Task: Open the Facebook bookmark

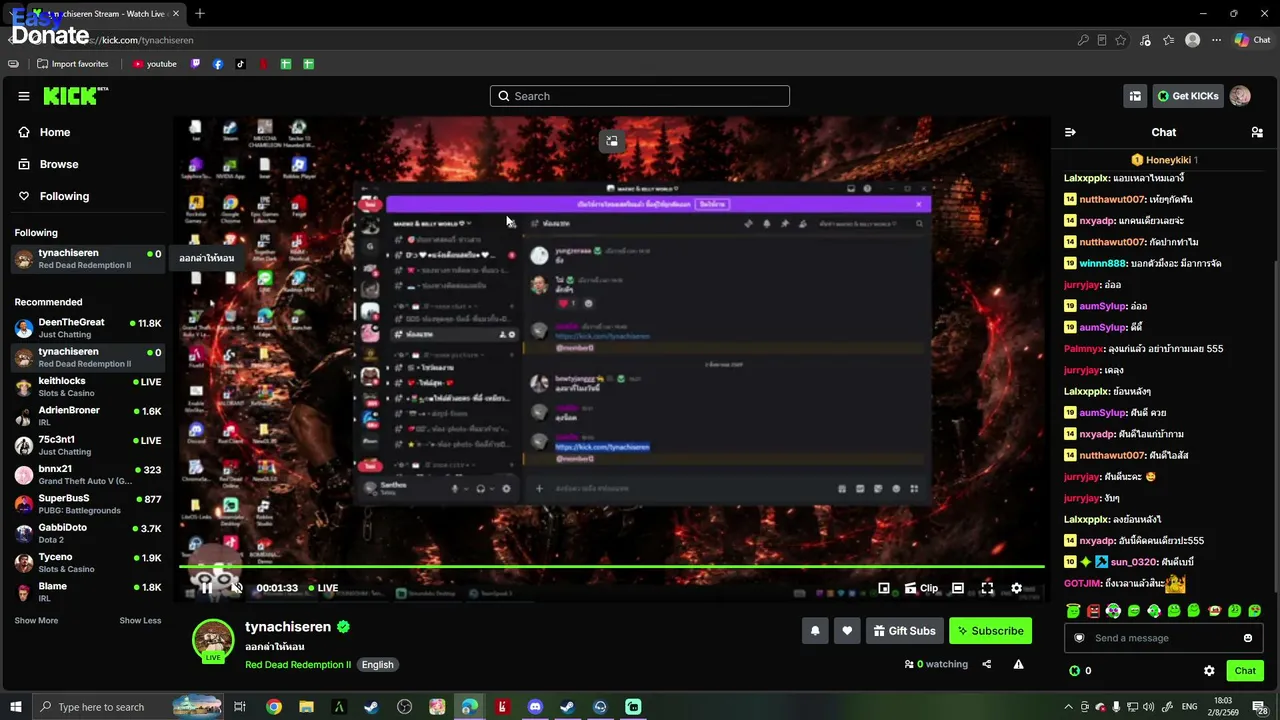Action: pos(218,64)
